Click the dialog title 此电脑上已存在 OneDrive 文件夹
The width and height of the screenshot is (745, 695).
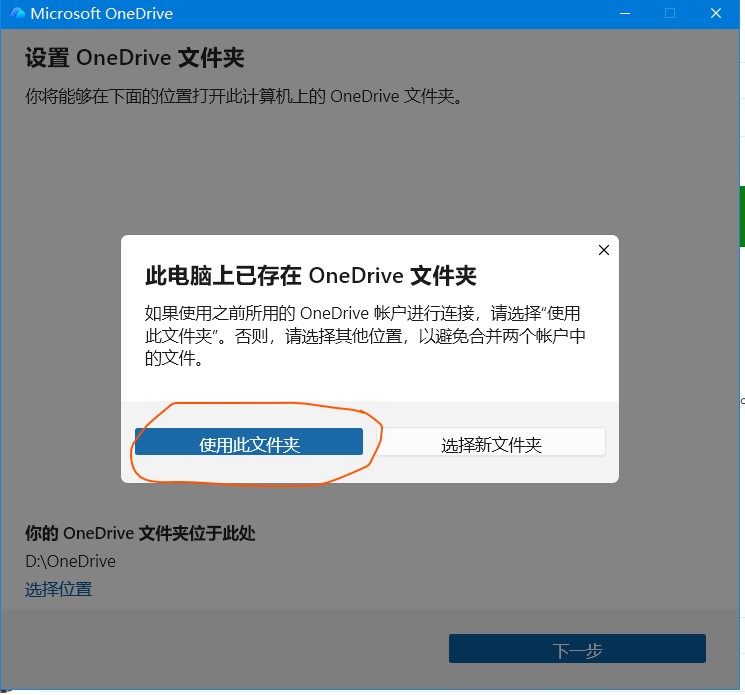pyautogui.click(x=311, y=276)
